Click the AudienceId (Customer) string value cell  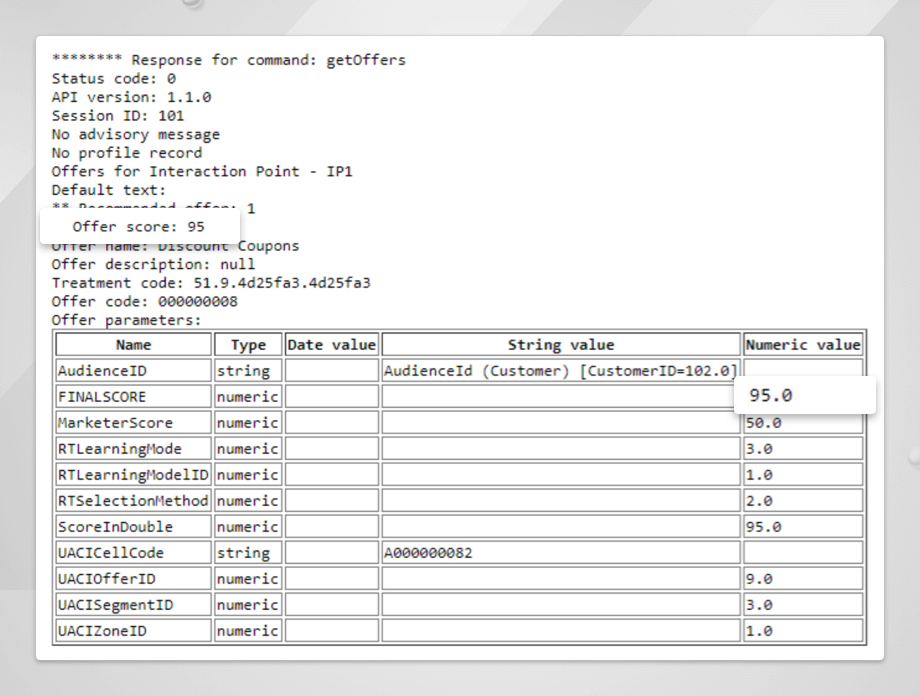click(x=560, y=371)
